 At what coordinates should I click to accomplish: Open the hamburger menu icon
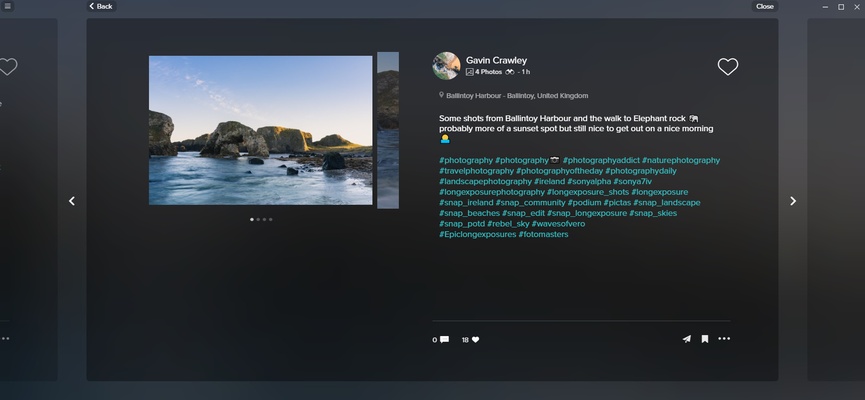7,6
